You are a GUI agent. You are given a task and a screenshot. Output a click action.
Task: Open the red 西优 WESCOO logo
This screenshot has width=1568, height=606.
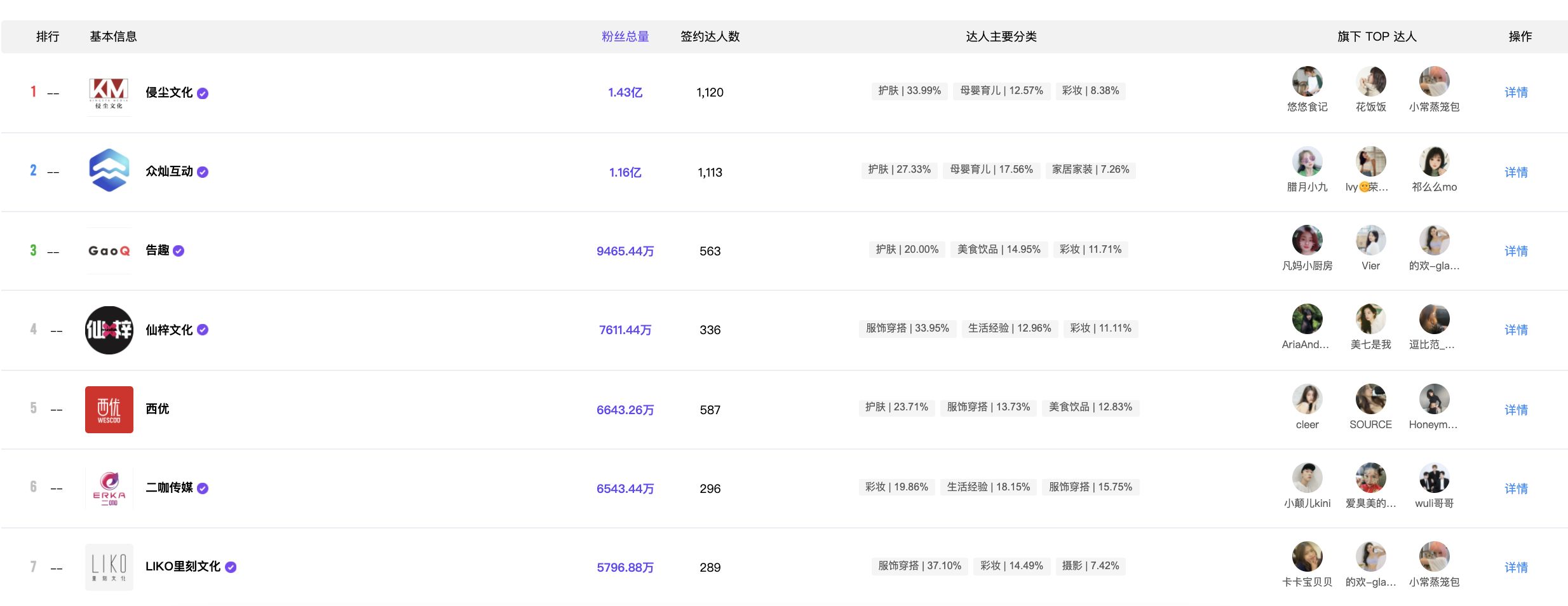[x=109, y=409]
